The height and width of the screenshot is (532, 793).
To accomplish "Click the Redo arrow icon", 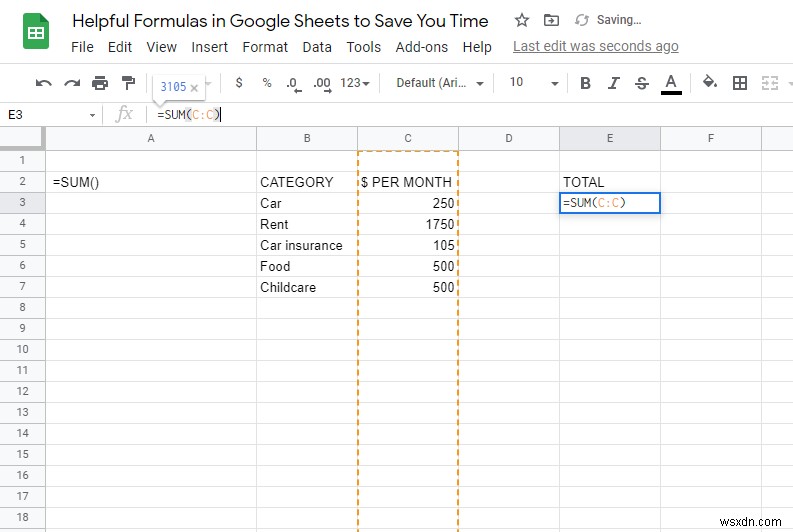I will (72, 83).
